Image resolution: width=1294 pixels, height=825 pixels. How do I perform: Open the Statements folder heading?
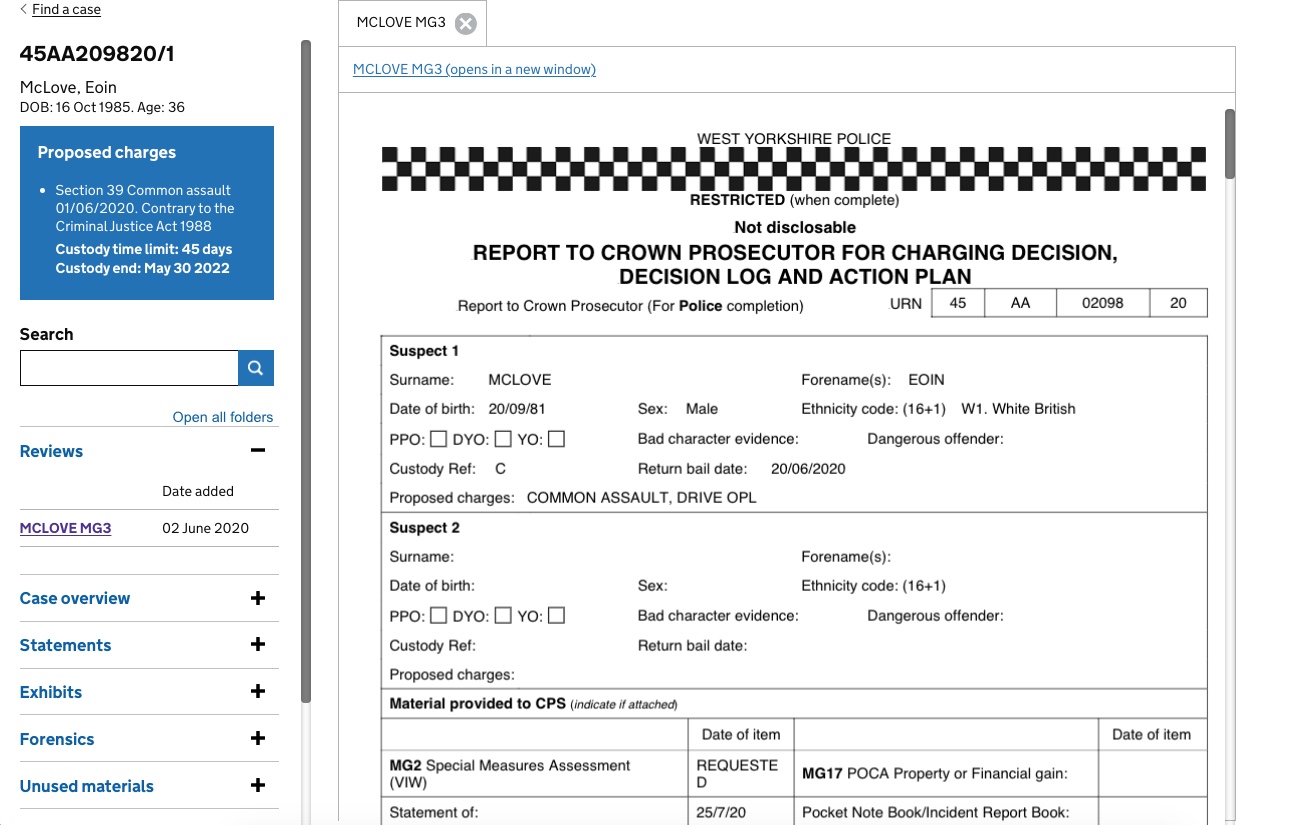point(65,645)
